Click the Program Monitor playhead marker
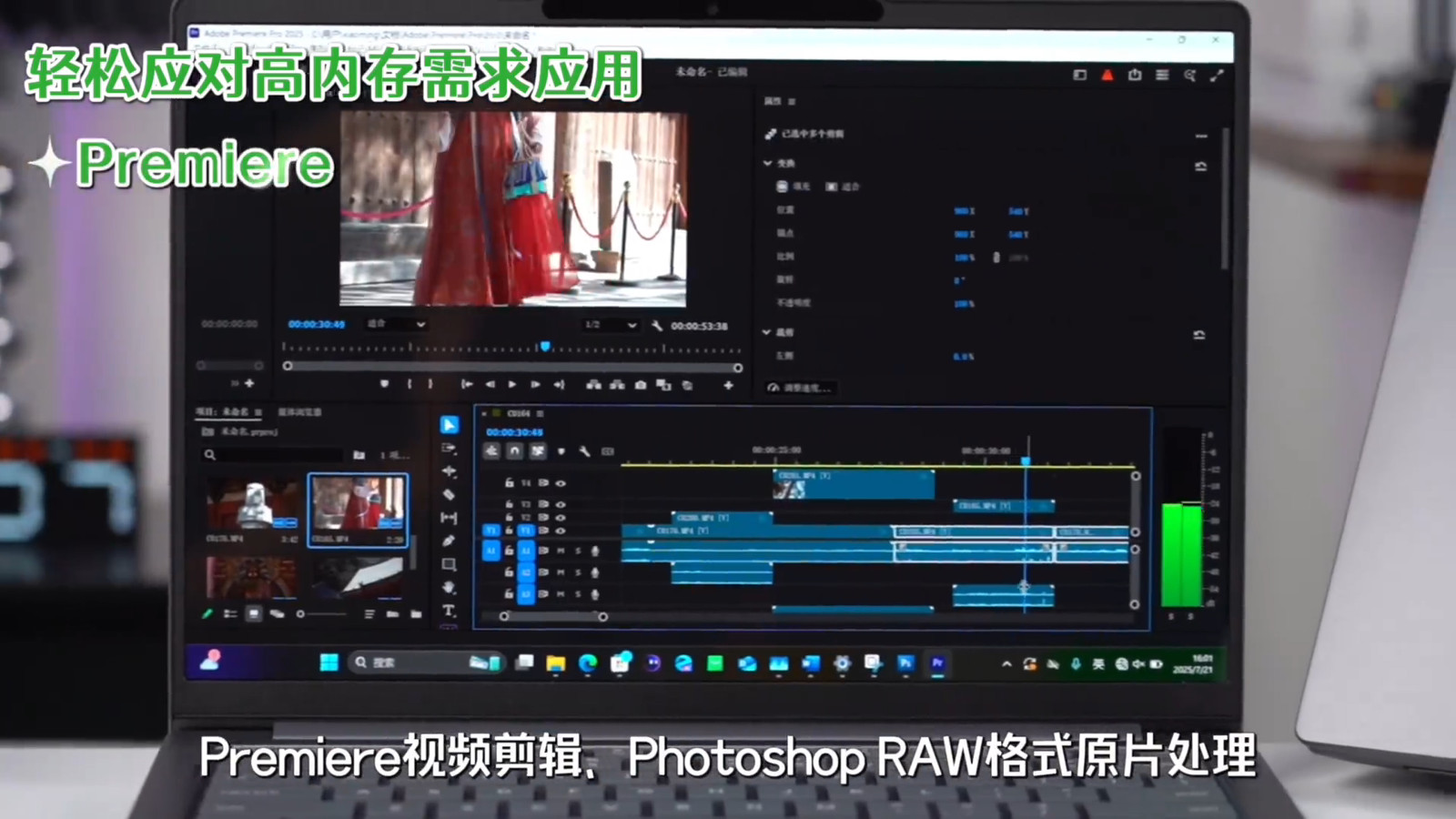The image size is (1456, 819). coord(545,347)
